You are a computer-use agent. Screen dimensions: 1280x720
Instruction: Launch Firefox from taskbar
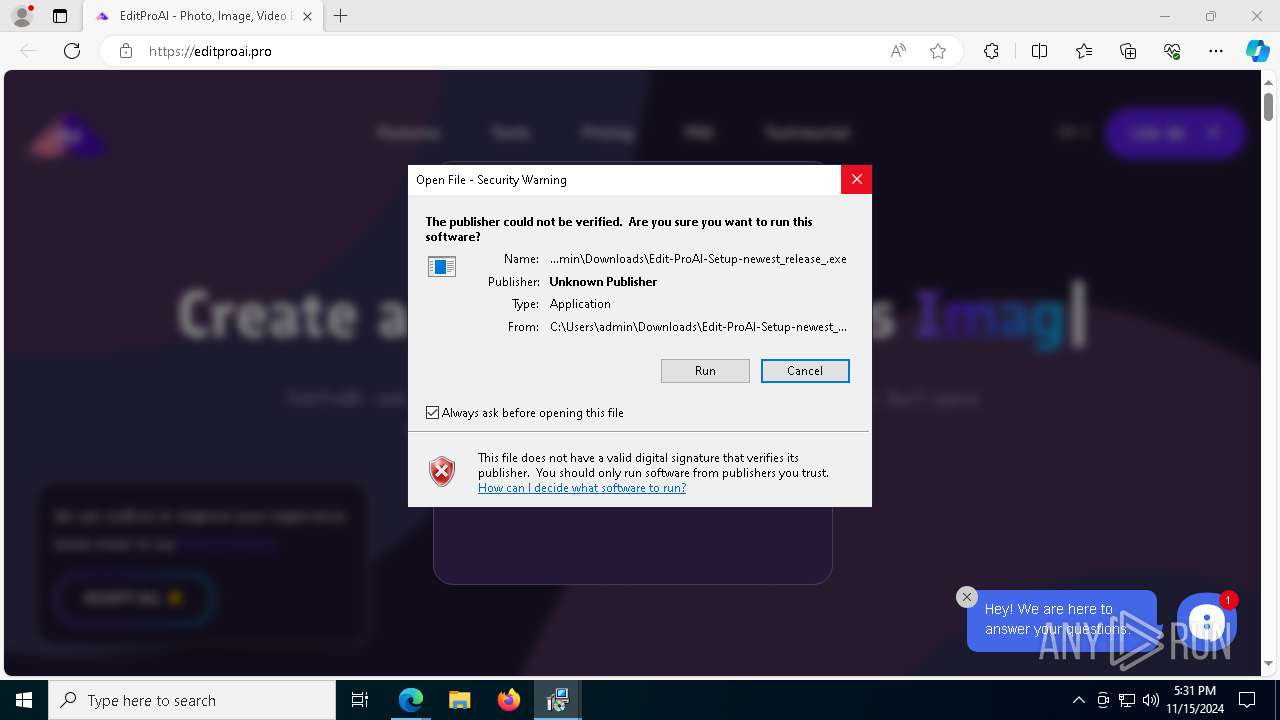[x=509, y=700]
